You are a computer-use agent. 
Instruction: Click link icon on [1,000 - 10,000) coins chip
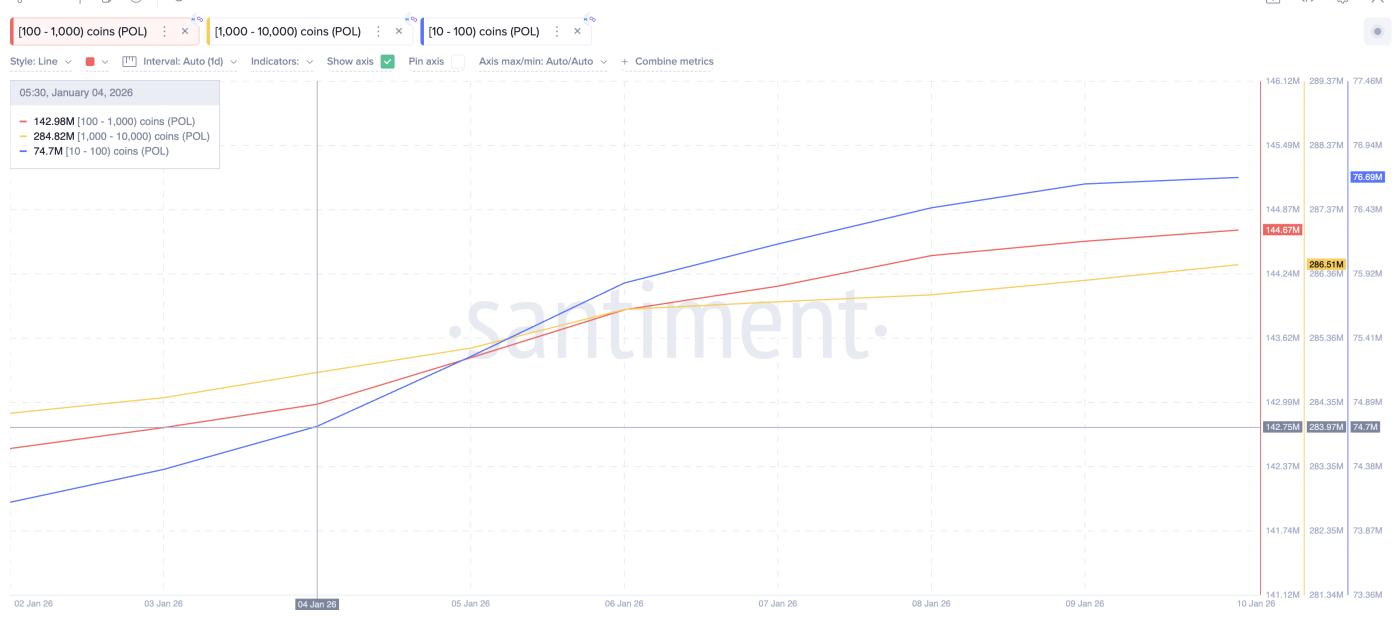(412, 19)
